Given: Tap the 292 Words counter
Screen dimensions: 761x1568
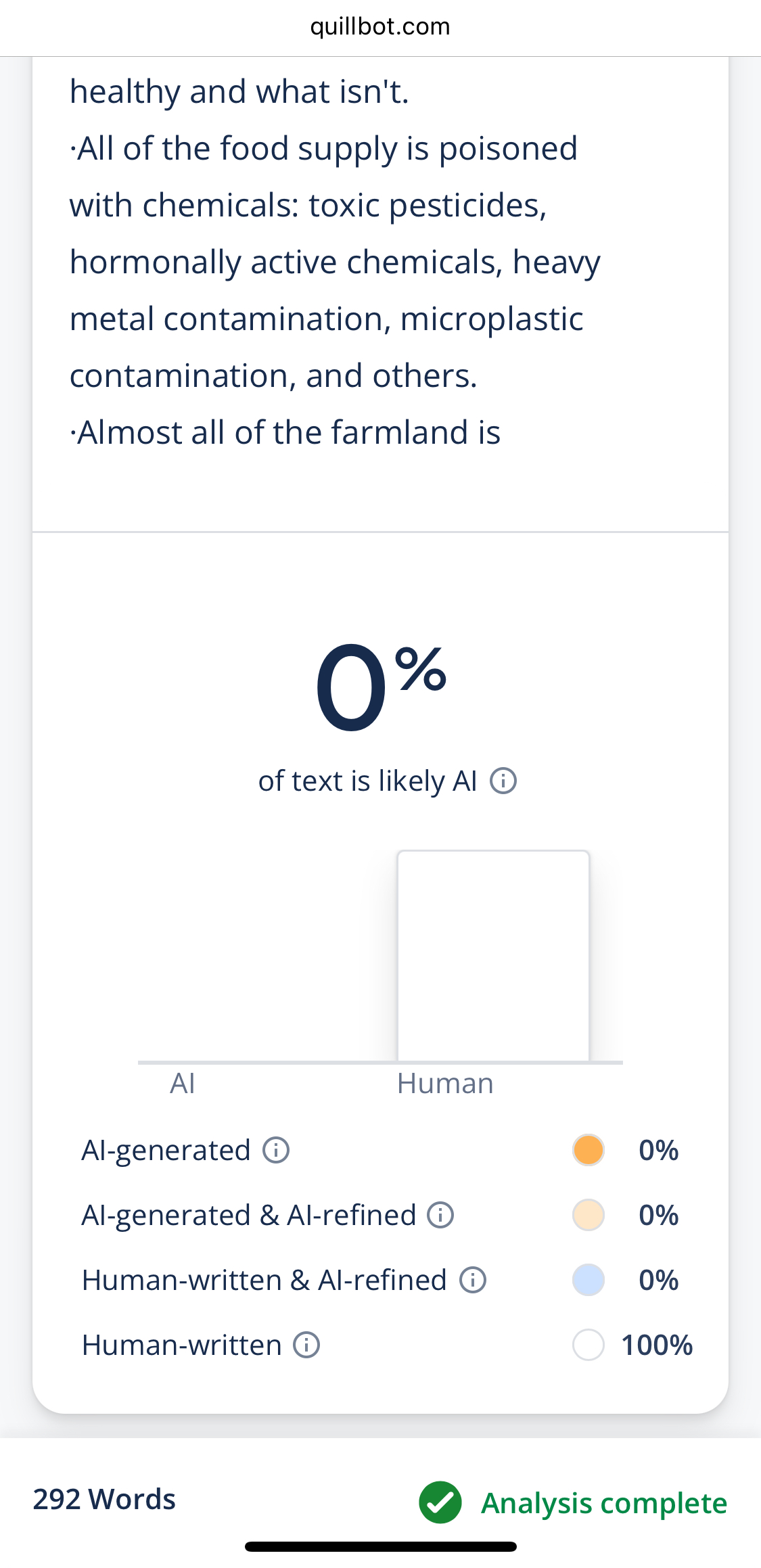Looking at the screenshot, I should 104,1499.
